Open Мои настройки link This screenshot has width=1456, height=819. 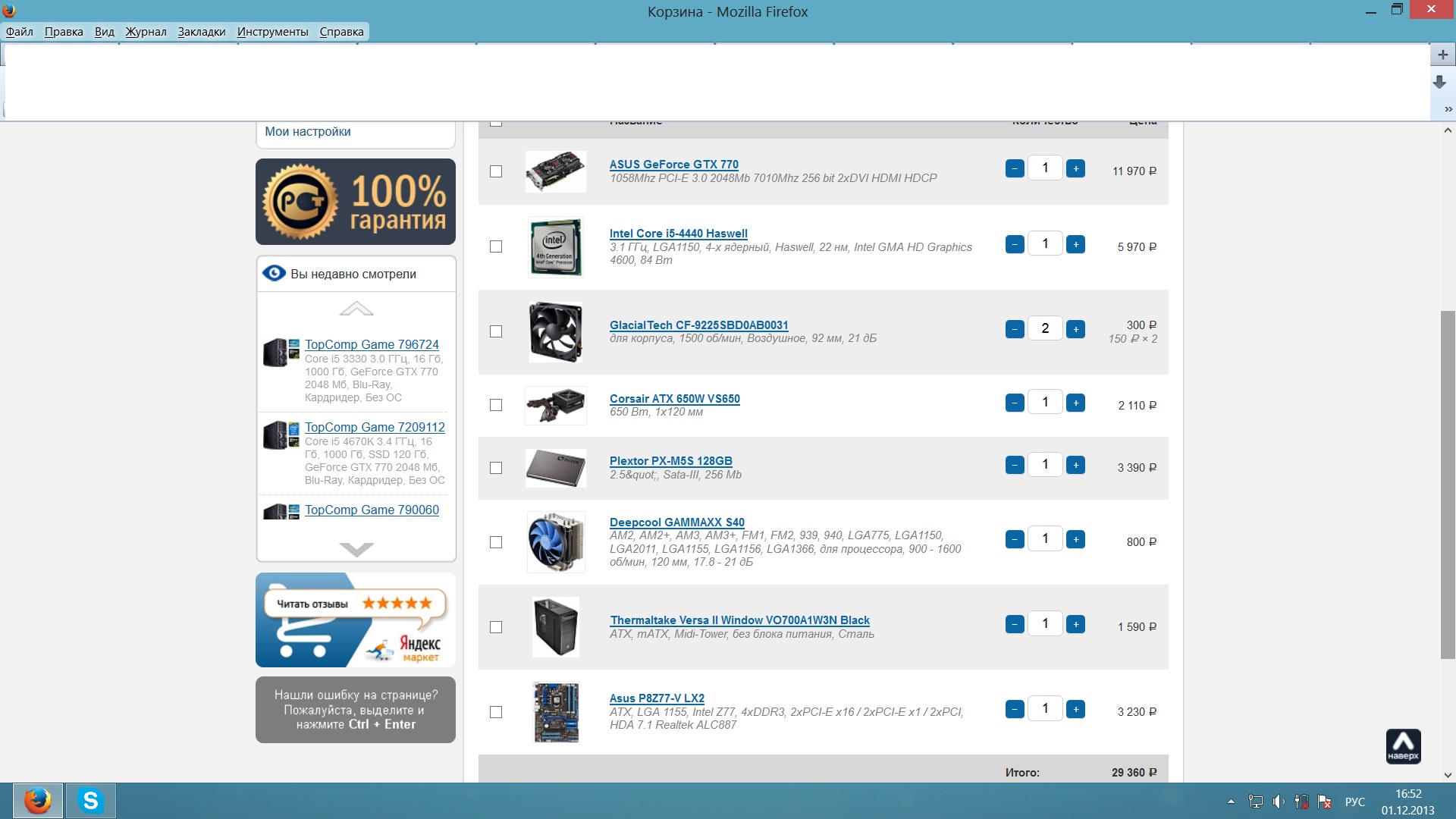tap(307, 131)
